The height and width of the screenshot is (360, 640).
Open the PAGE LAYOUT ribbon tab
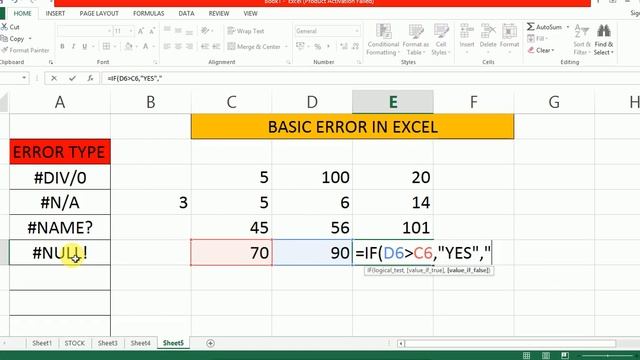tap(99, 13)
